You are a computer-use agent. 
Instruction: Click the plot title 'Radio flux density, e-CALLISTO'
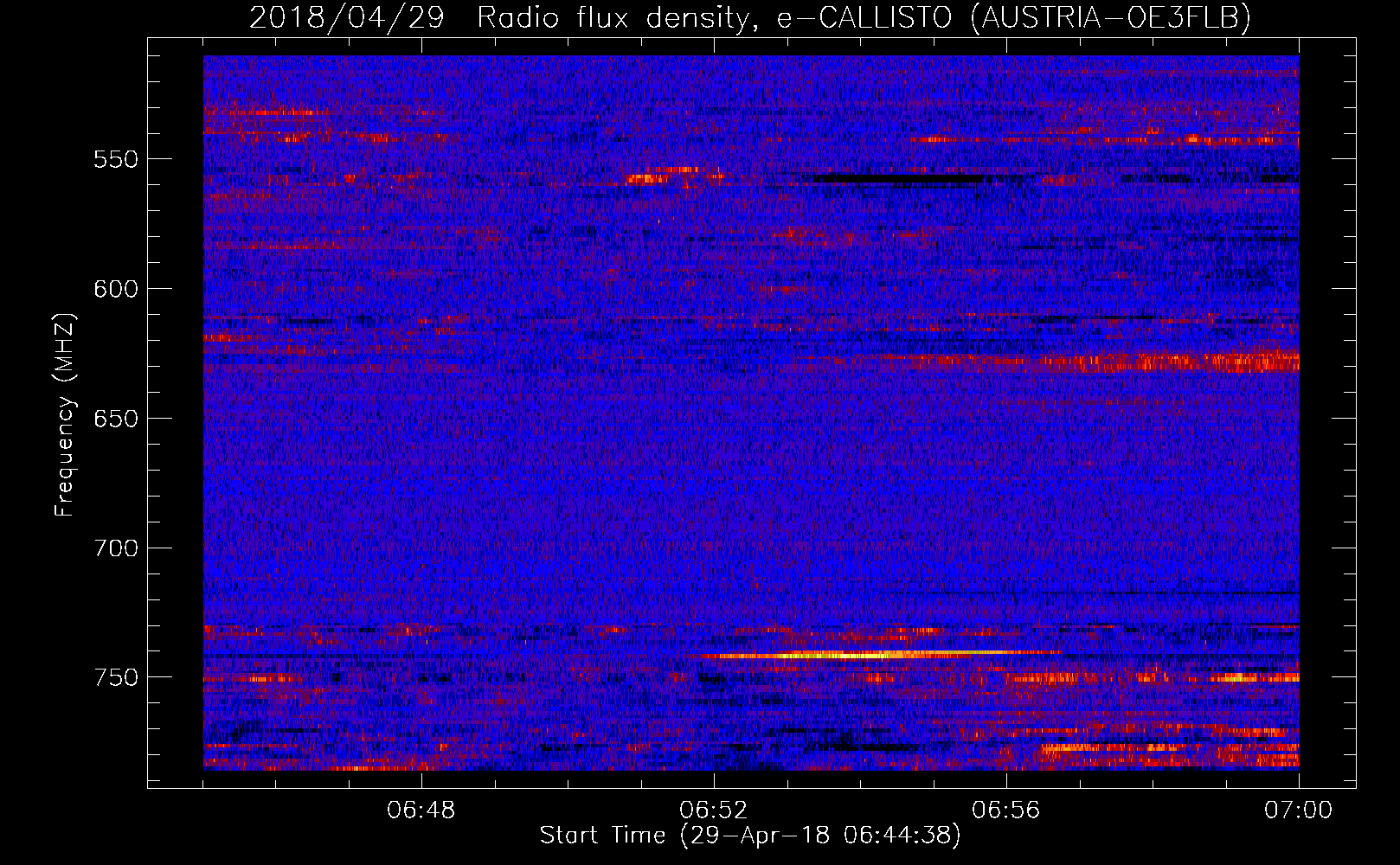coord(715,17)
